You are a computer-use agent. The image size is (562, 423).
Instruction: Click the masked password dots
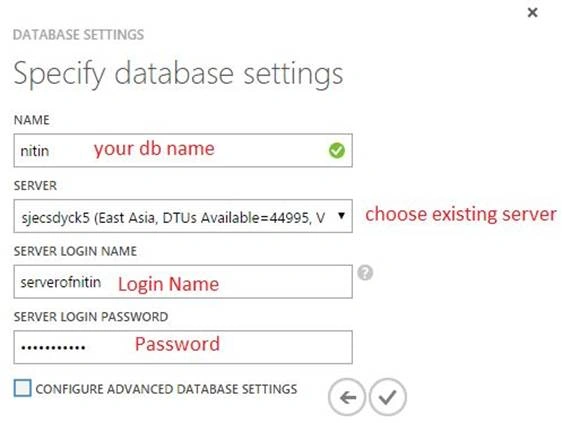pyautogui.click(x=53, y=347)
